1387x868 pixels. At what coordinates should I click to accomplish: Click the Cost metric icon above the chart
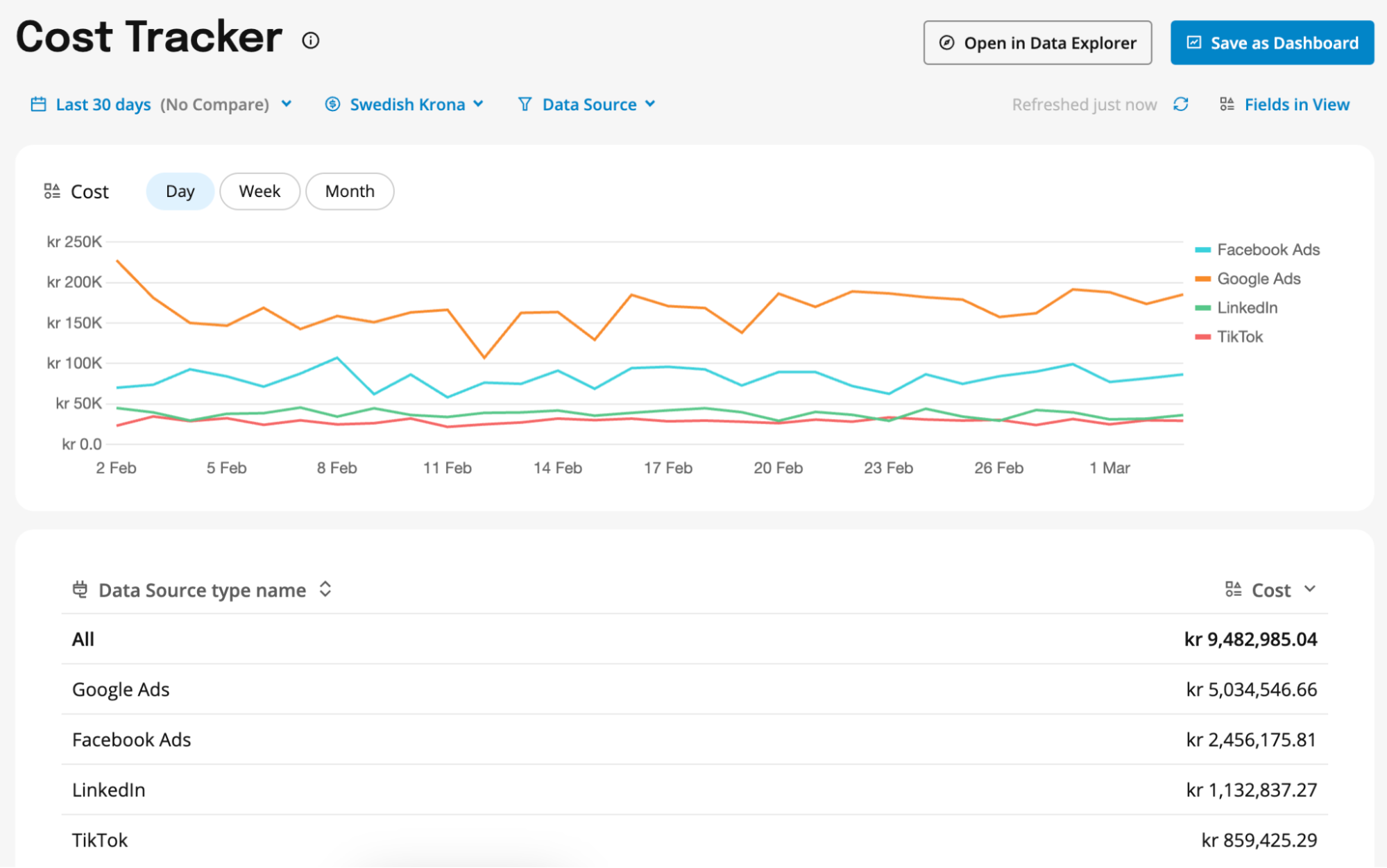coord(51,192)
